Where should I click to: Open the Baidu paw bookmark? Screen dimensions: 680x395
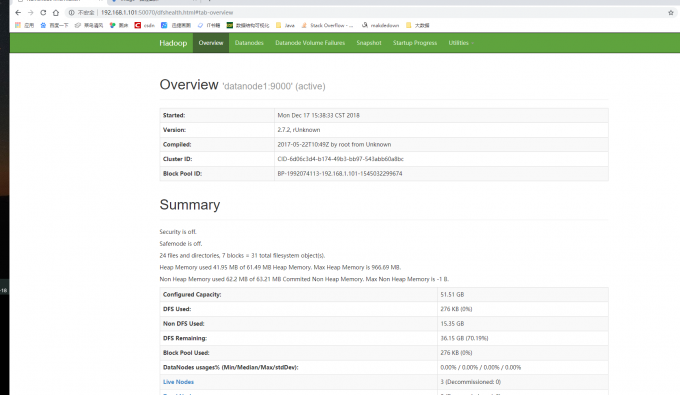pyautogui.click(x=54, y=25)
